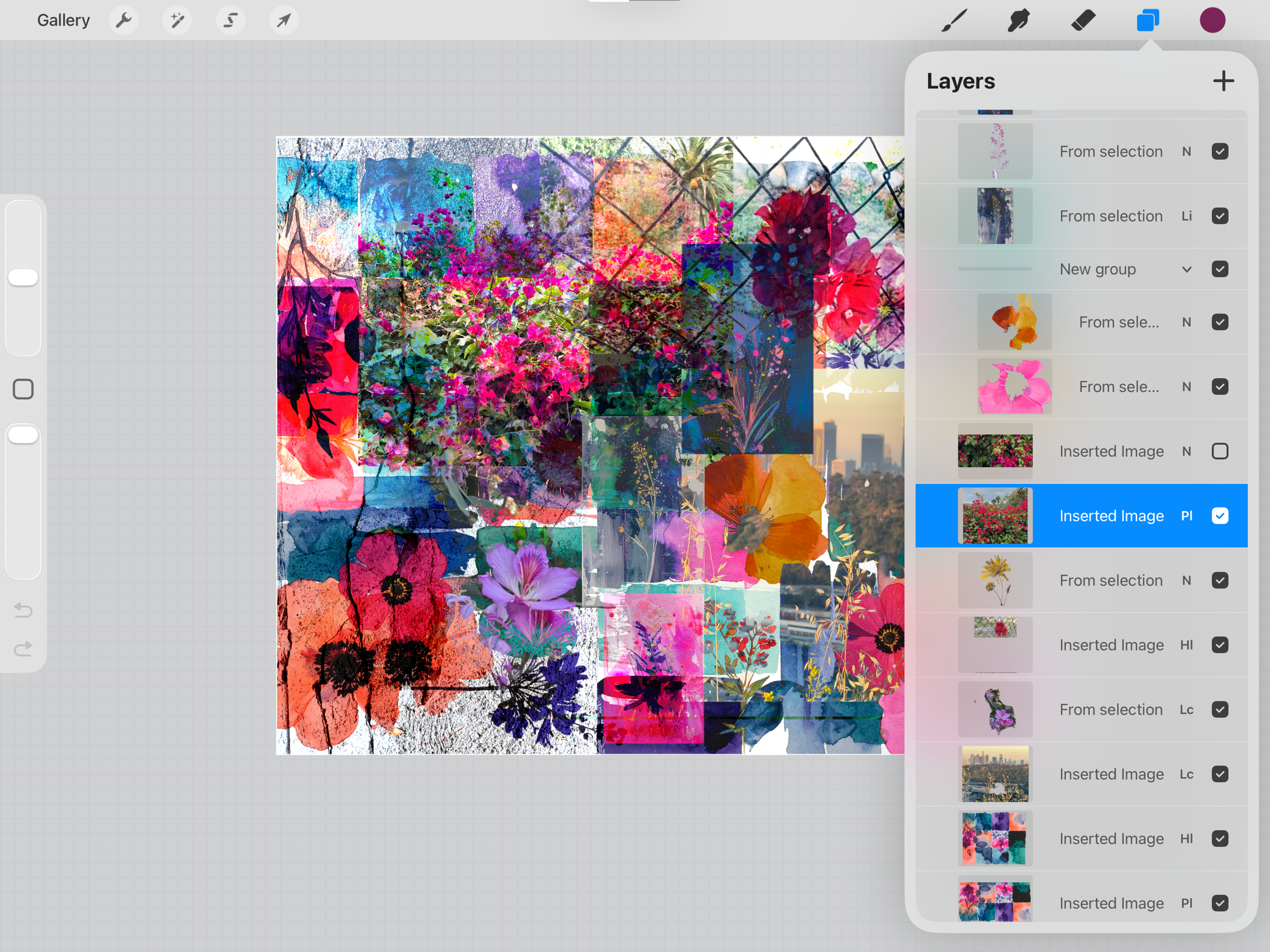
Task: Open the Actions wrench menu
Action: tap(123, 21)
